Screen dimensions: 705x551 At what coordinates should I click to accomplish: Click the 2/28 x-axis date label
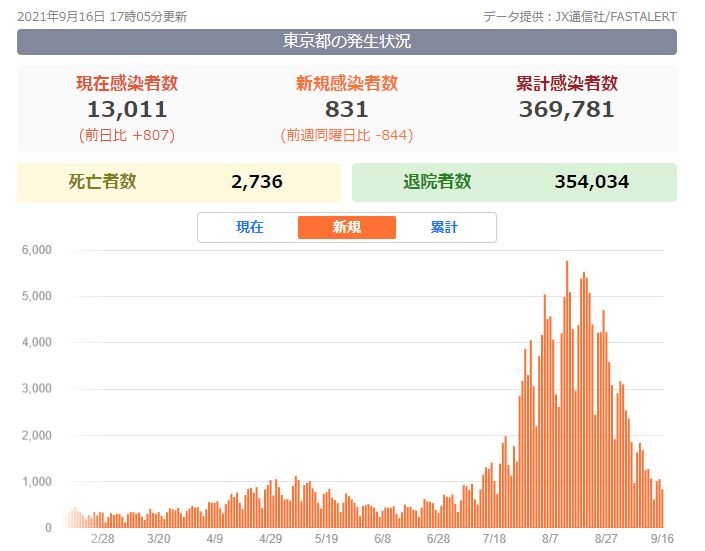coord(103,539)
